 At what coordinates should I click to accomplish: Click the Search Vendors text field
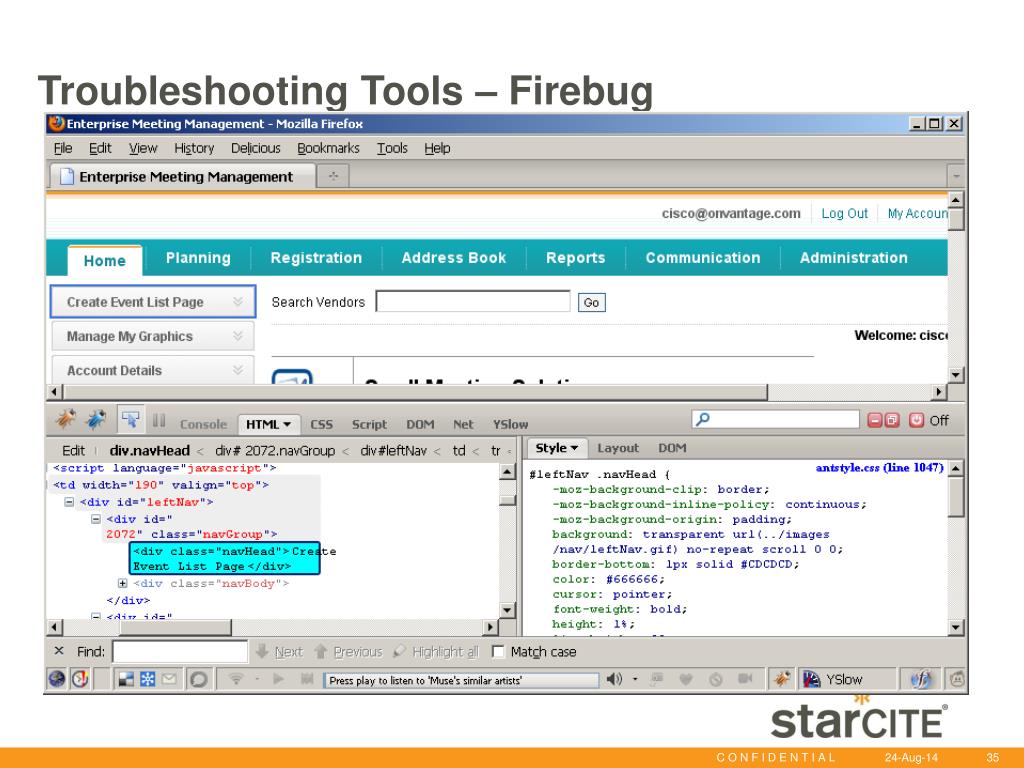(x=473, y=301)
